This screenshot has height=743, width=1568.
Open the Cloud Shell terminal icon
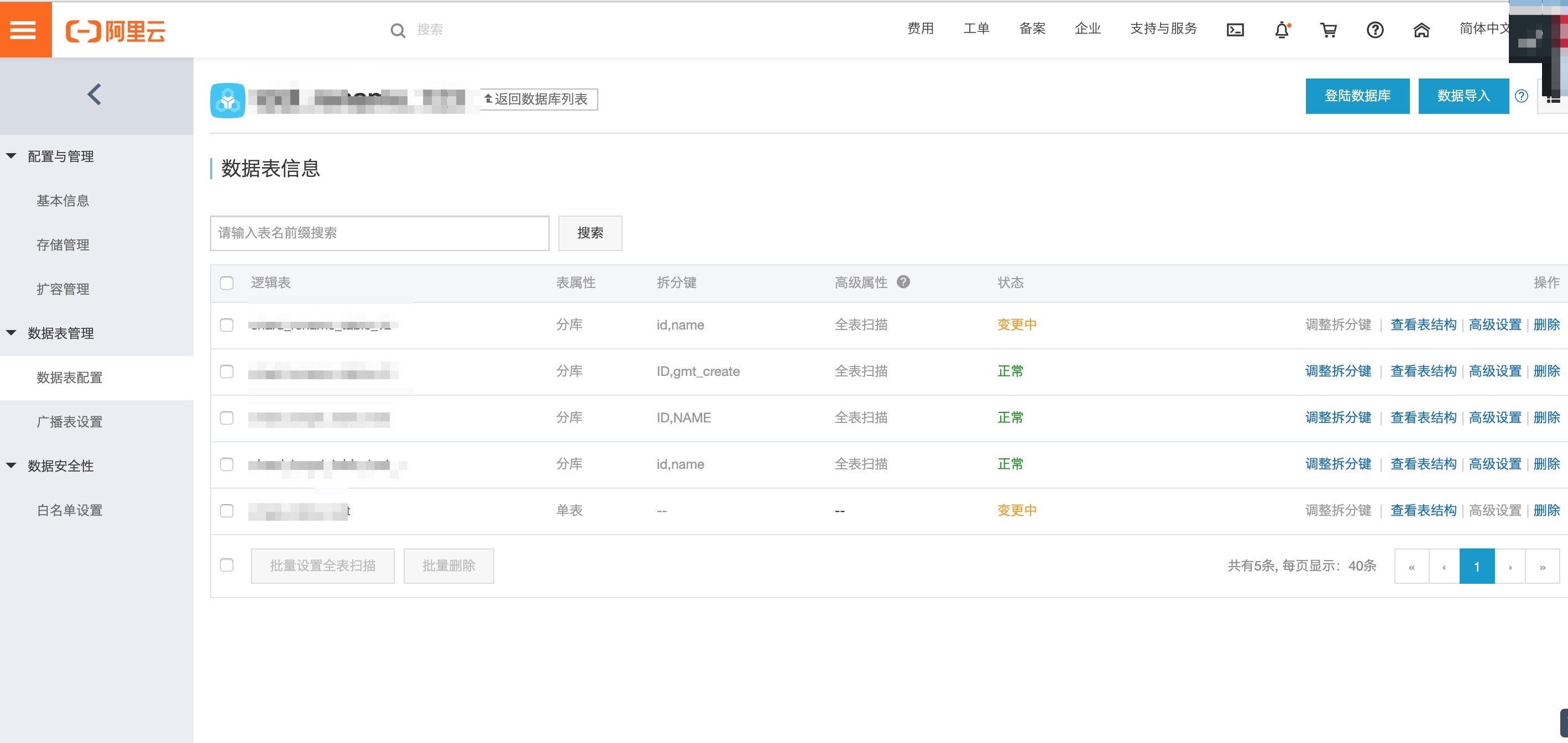click(x=1235, y=30)
